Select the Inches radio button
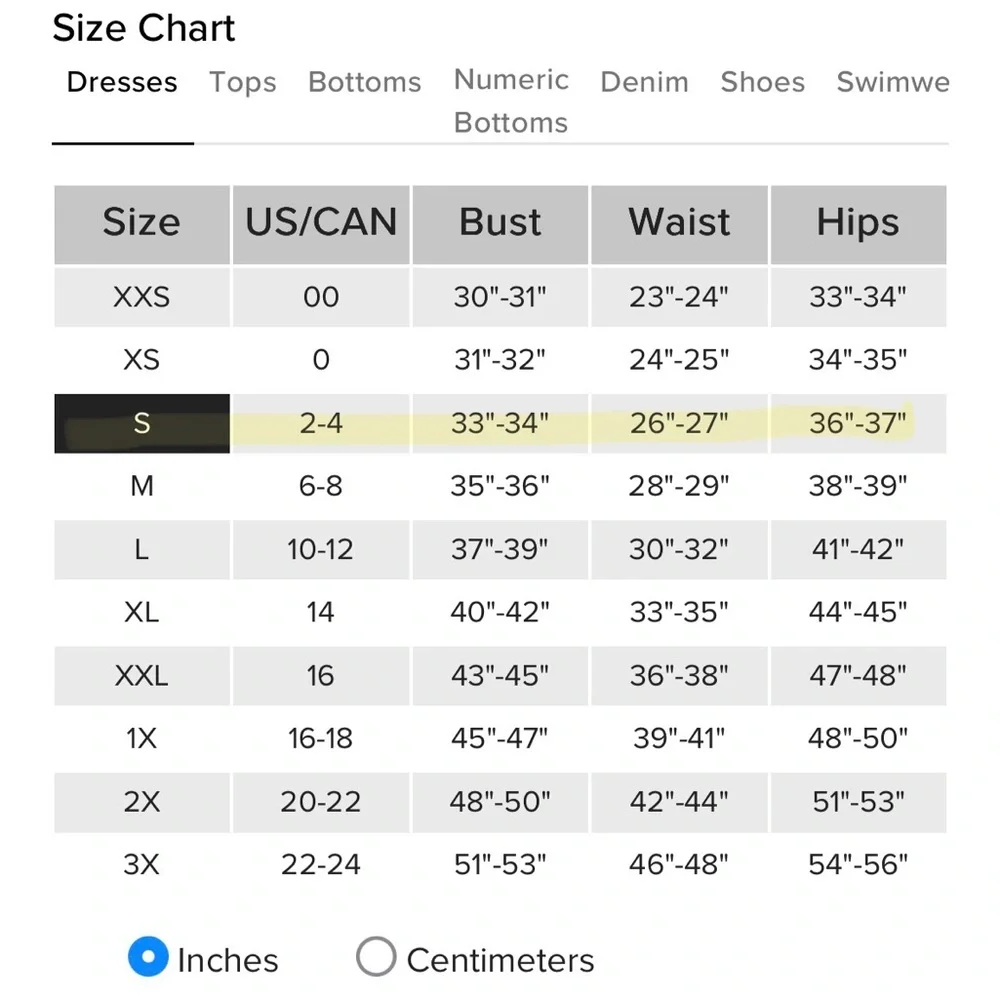The height and width of the screenshot is (1000, 1000). tap(148, 958)
